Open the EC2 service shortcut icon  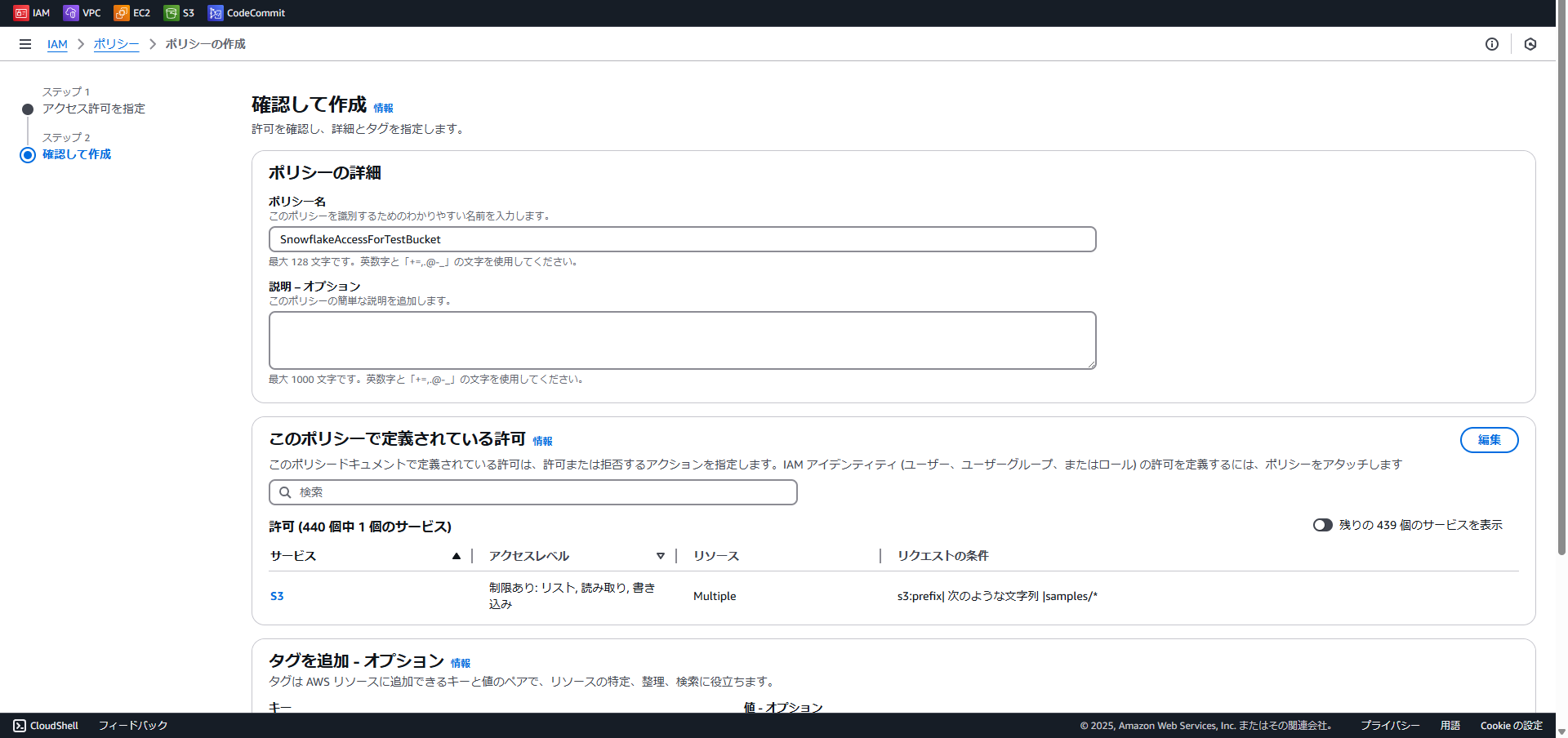122,13
